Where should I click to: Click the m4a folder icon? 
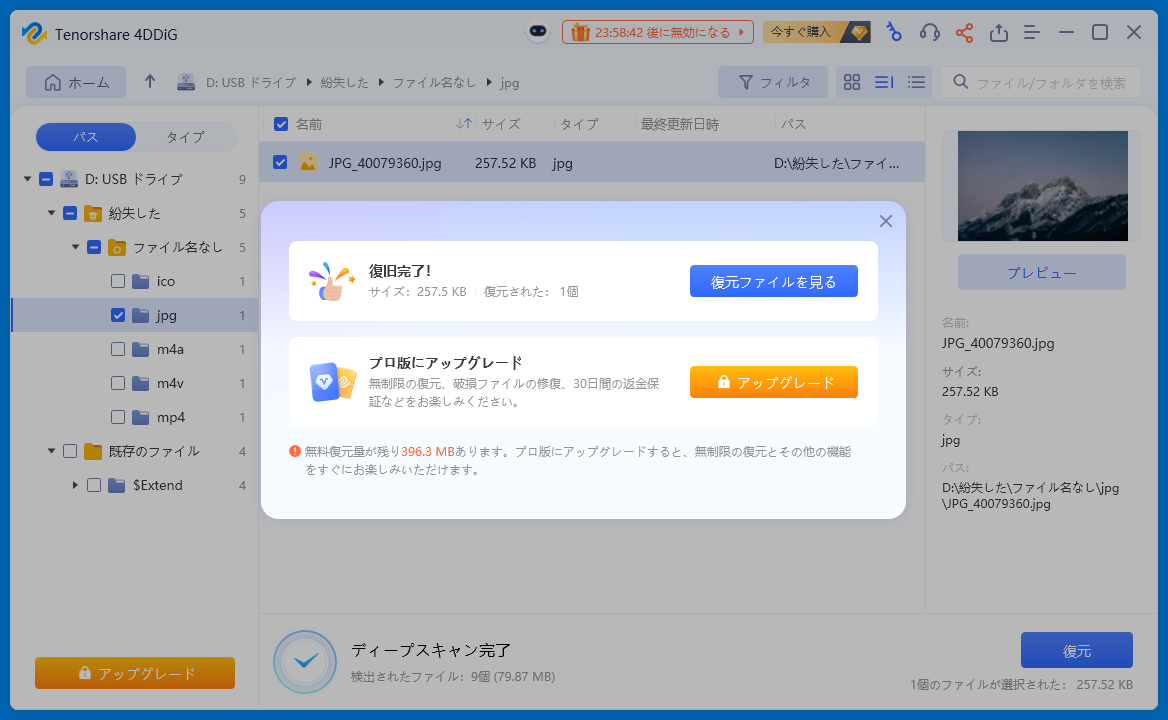point(141,349)
